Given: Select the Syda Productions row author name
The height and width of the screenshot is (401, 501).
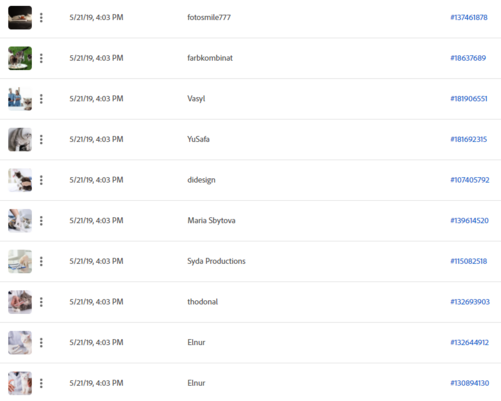Looking at the screenshot, I should coord(216,261).
